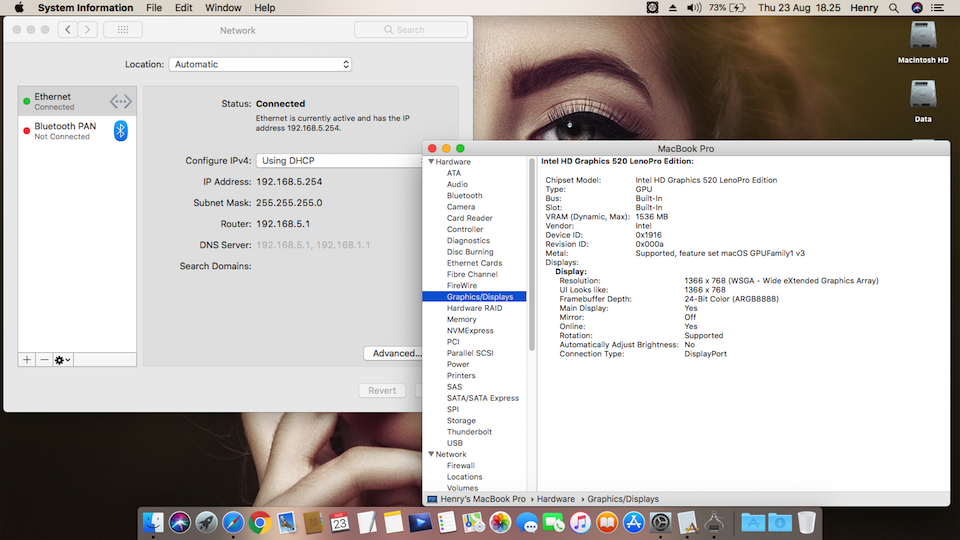Open Location dropdown set to Automatic

click(x=260, y=64)
